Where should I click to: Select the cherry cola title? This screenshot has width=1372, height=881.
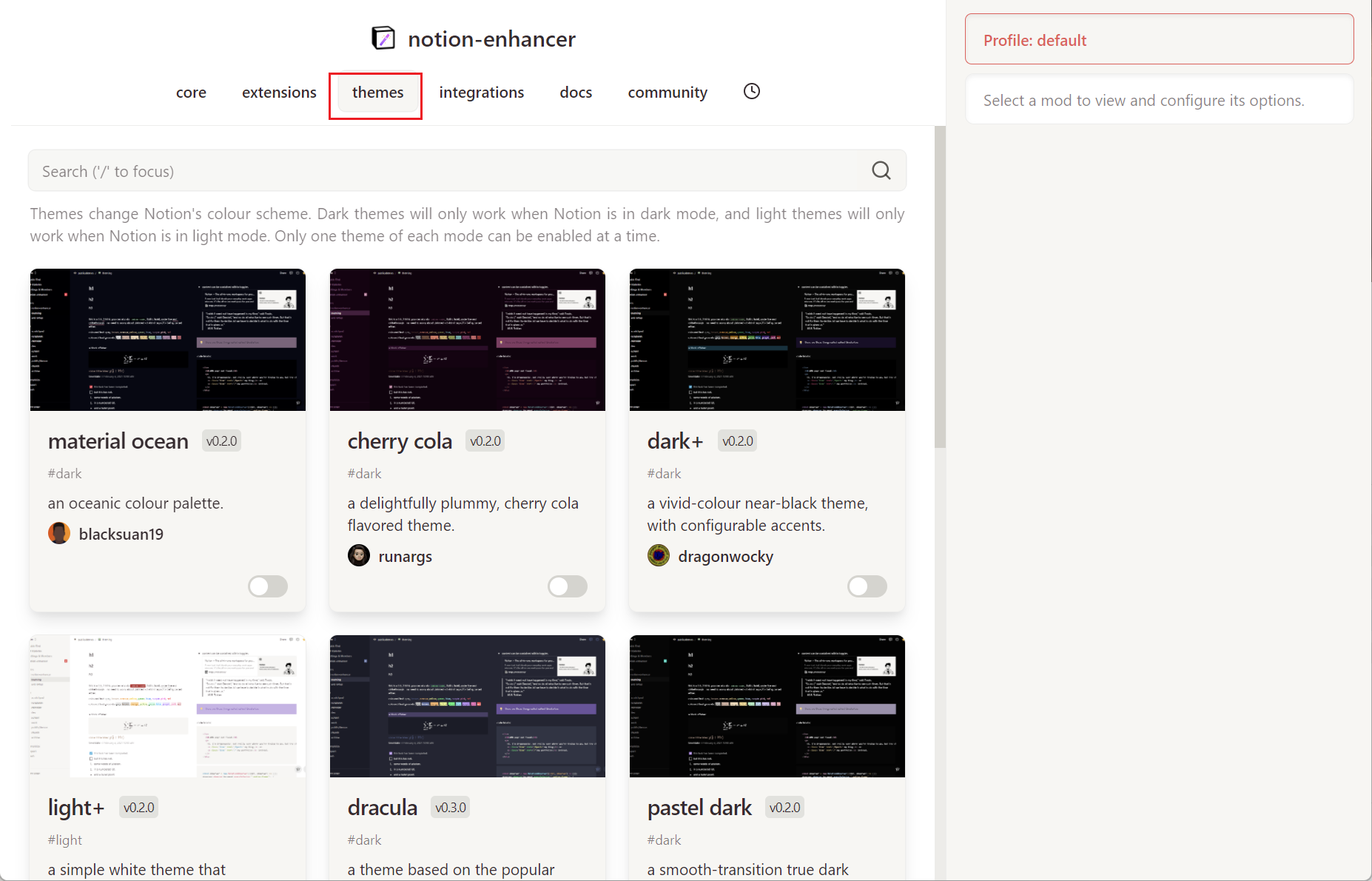coord(400,441)
